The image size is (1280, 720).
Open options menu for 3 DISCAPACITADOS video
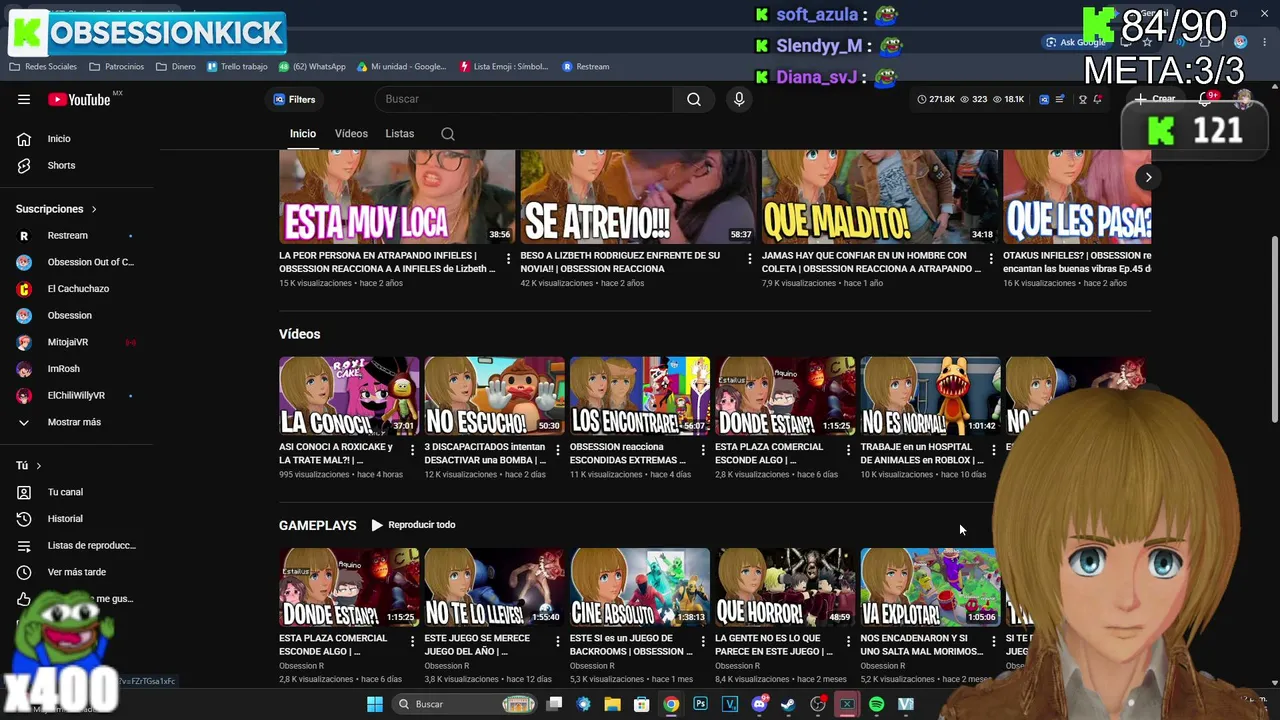[557, 451]
